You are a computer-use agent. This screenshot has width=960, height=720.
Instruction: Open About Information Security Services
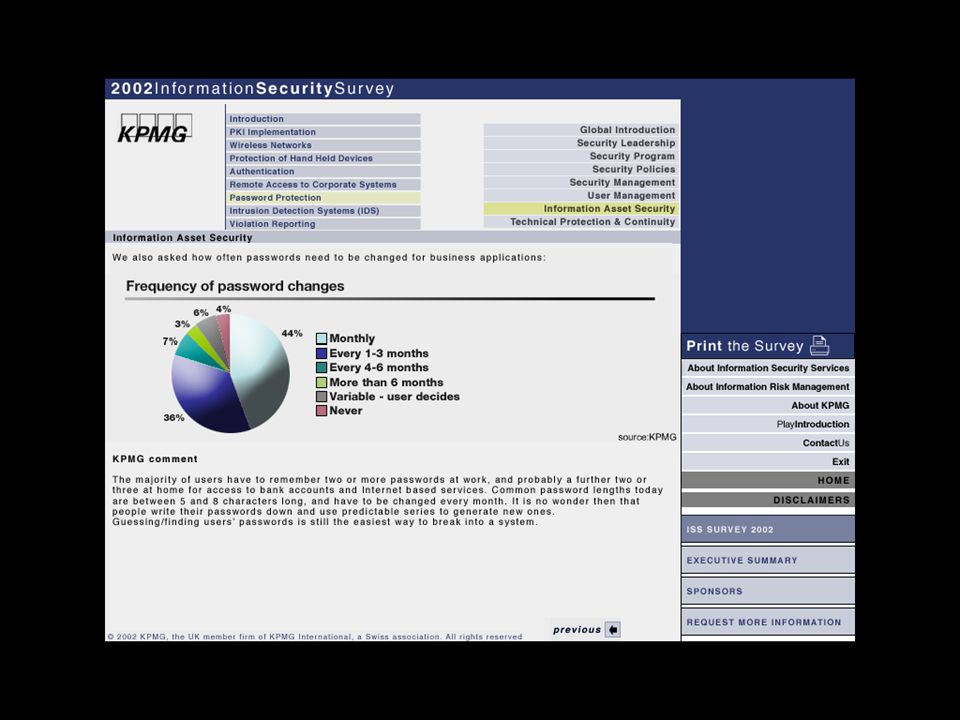768,368
